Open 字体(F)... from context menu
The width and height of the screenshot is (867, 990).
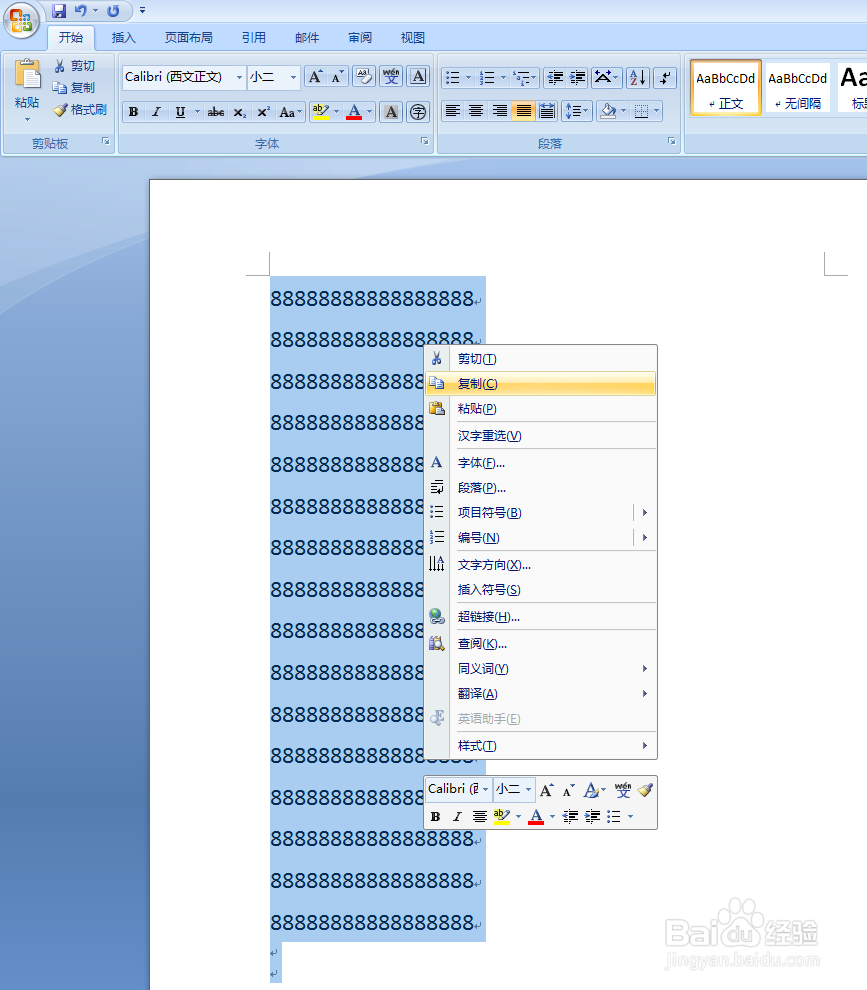coord(541,463)
